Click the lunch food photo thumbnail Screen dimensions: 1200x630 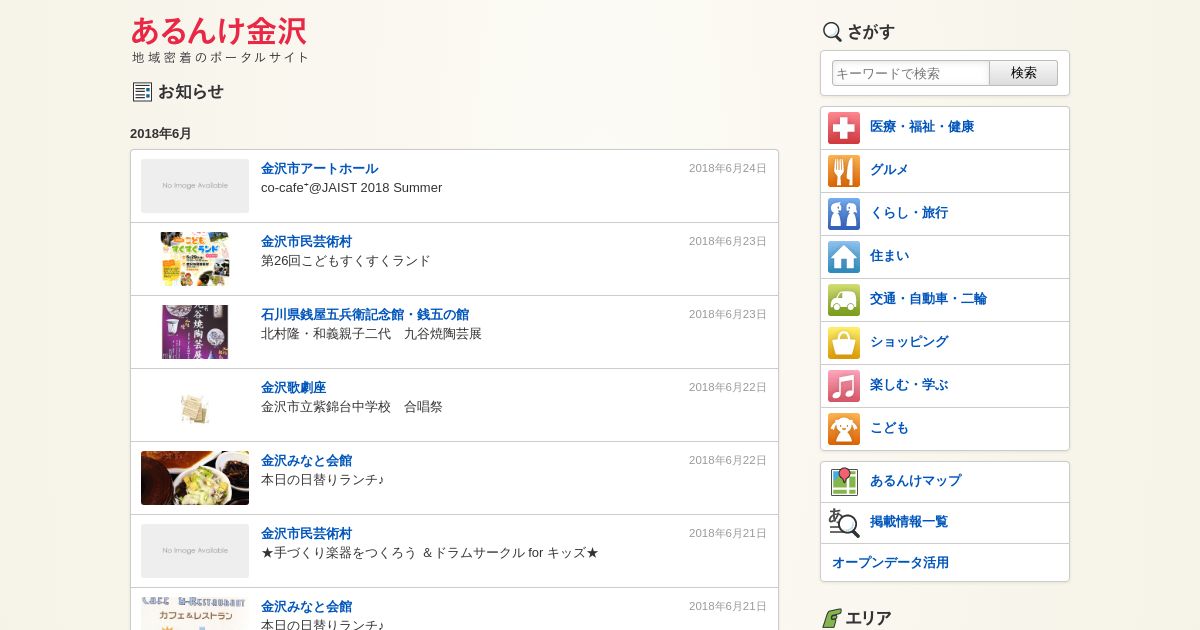tap(195, 478)
